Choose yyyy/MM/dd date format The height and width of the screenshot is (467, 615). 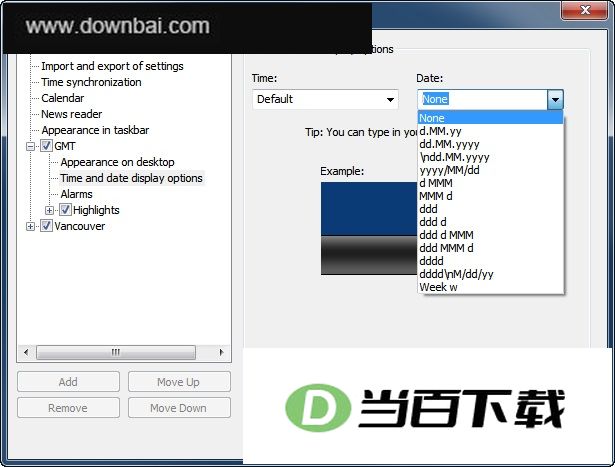(x=491, y=170)
